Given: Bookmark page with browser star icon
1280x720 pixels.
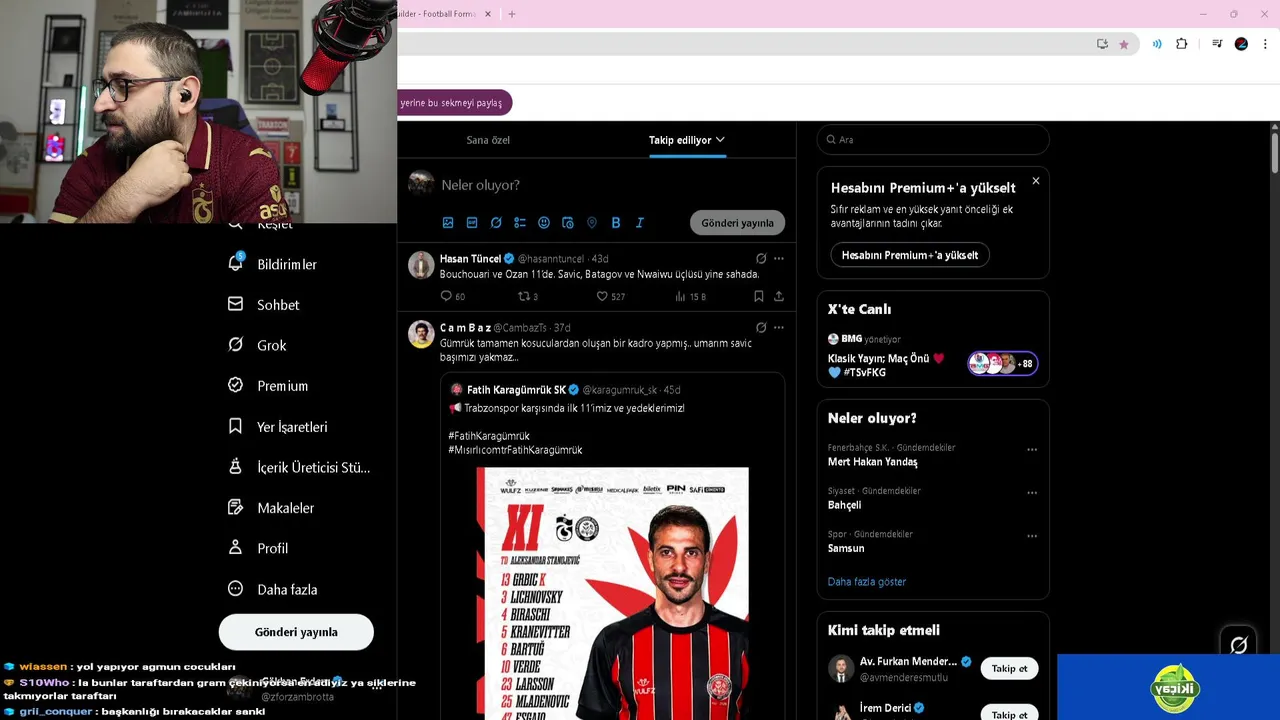Looking at the screenshot, I should (x=1124, y=44).
